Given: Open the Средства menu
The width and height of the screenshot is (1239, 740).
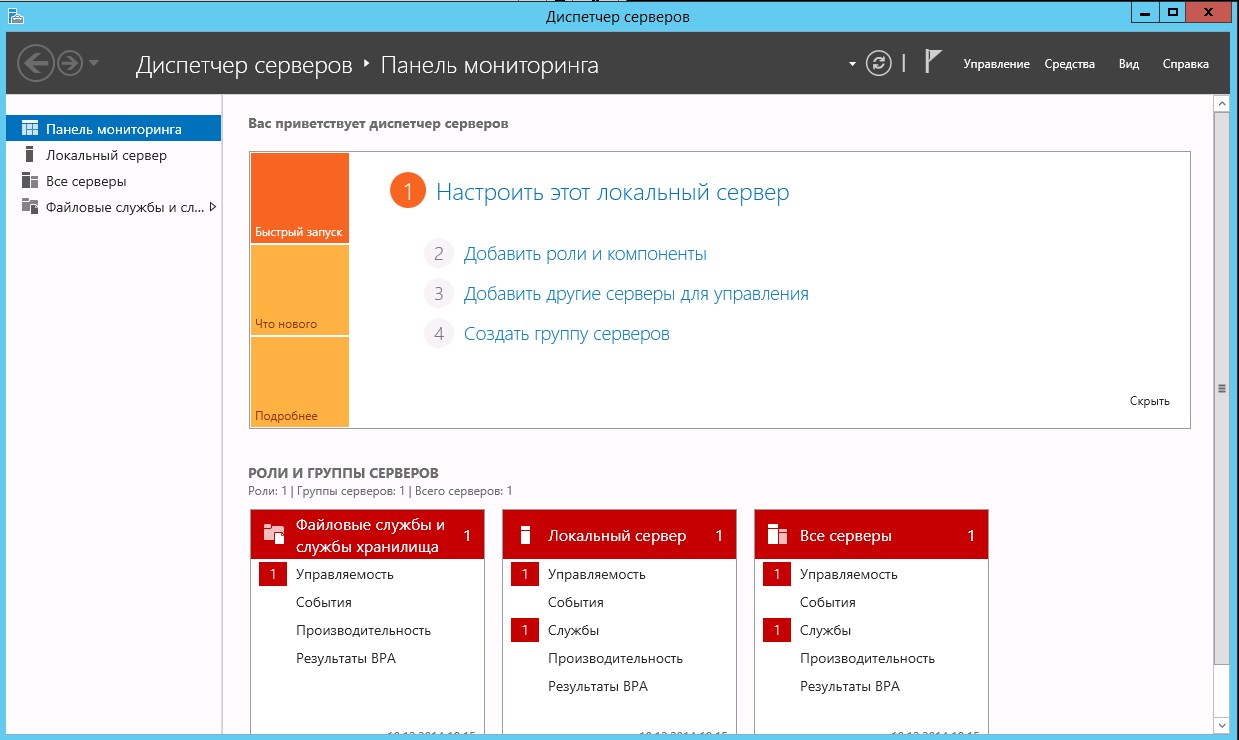Looking at the screenshot, I should [x=1069, y=64].
